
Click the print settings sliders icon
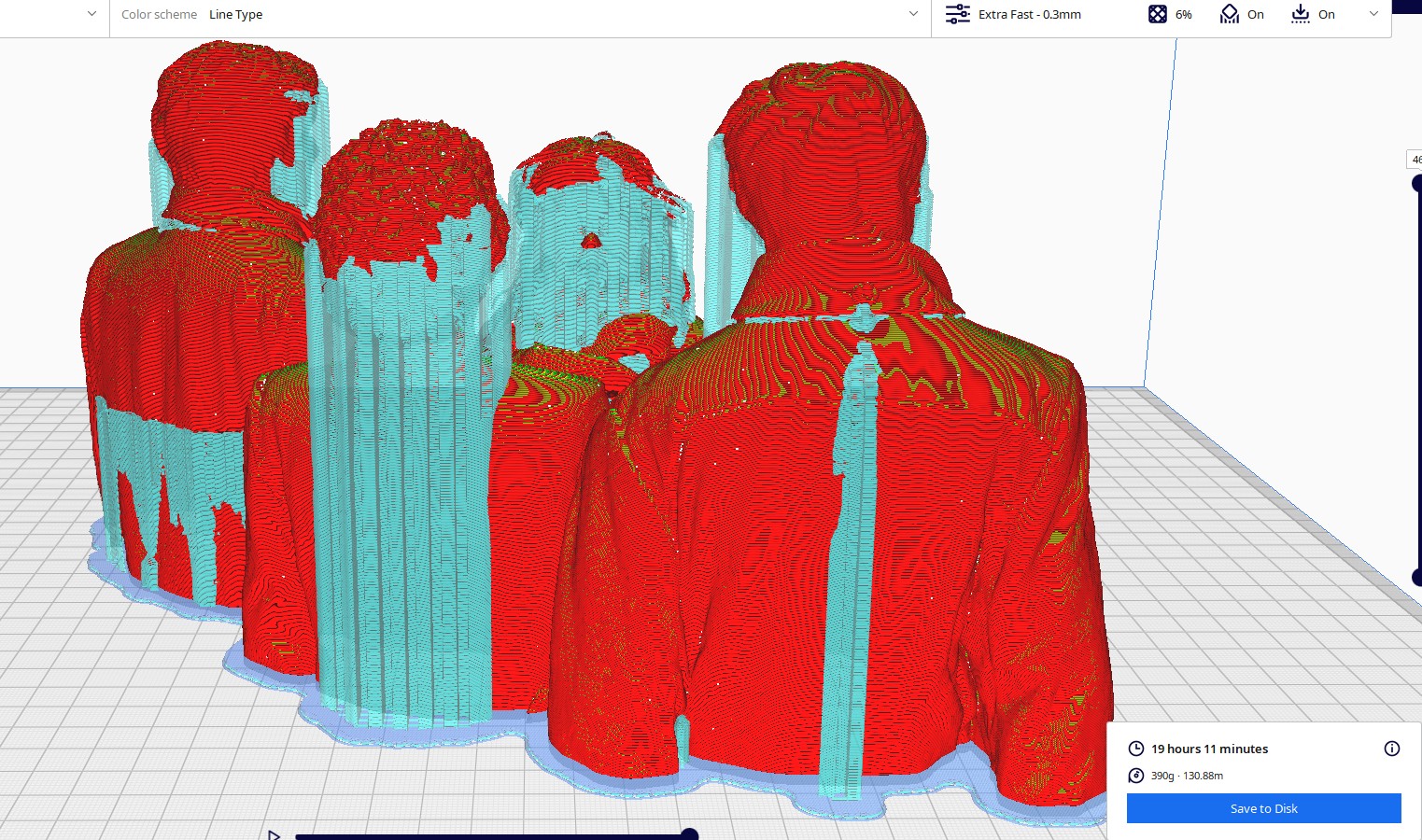(957, 14)
